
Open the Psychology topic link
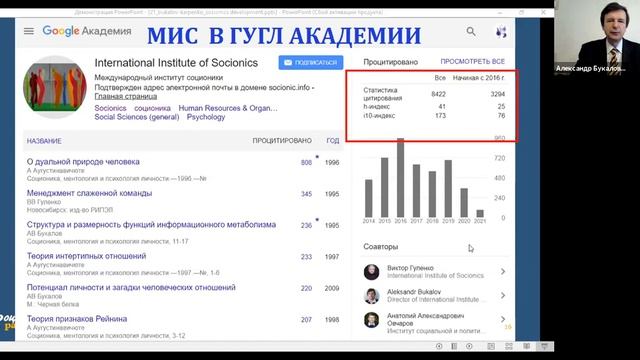(x=206, y=117)
